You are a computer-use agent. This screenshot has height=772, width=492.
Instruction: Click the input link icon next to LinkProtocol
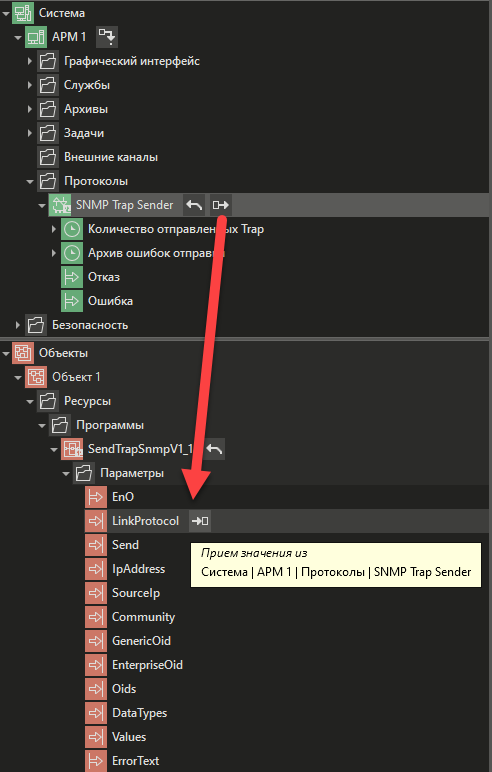[x=200, y=521]
